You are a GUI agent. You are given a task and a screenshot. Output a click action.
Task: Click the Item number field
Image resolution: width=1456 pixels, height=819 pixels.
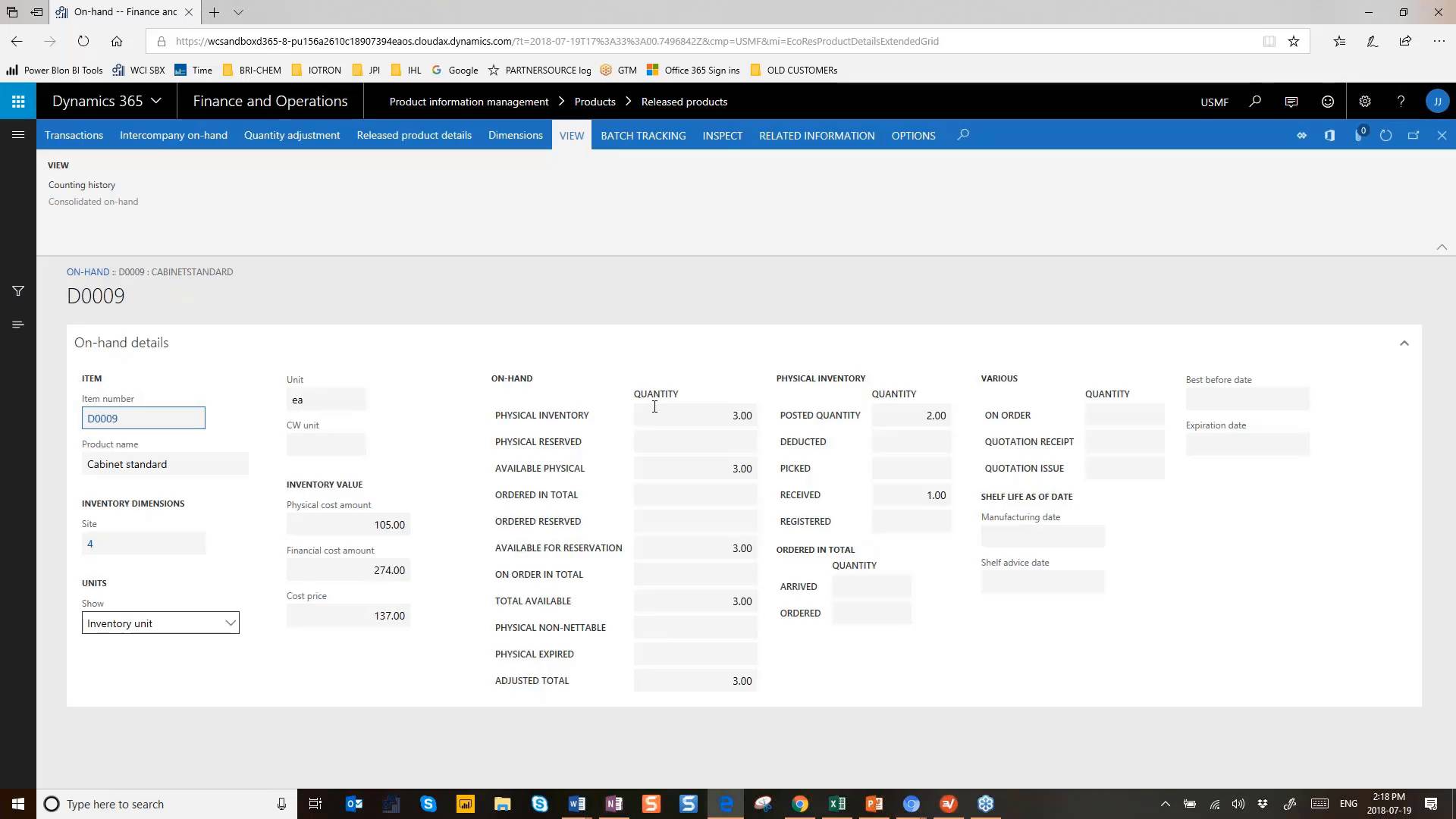[x=143, y=418]
